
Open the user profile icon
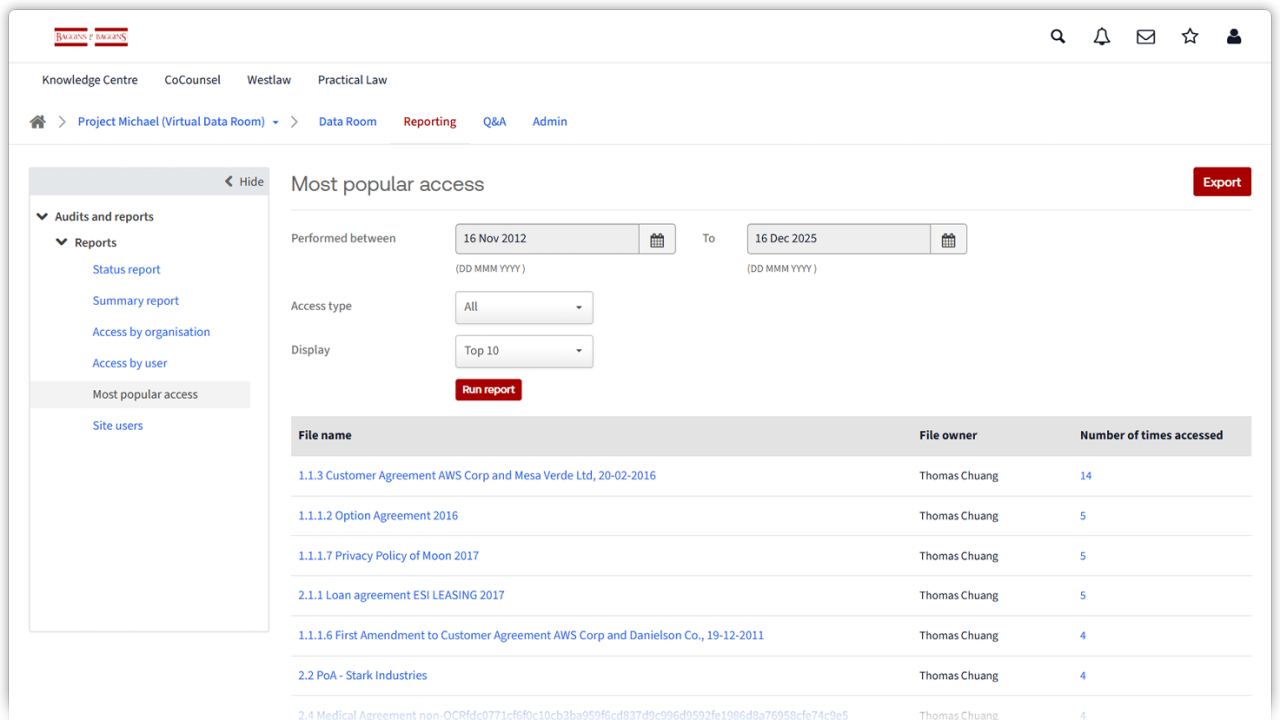(x=1234, y=37)
